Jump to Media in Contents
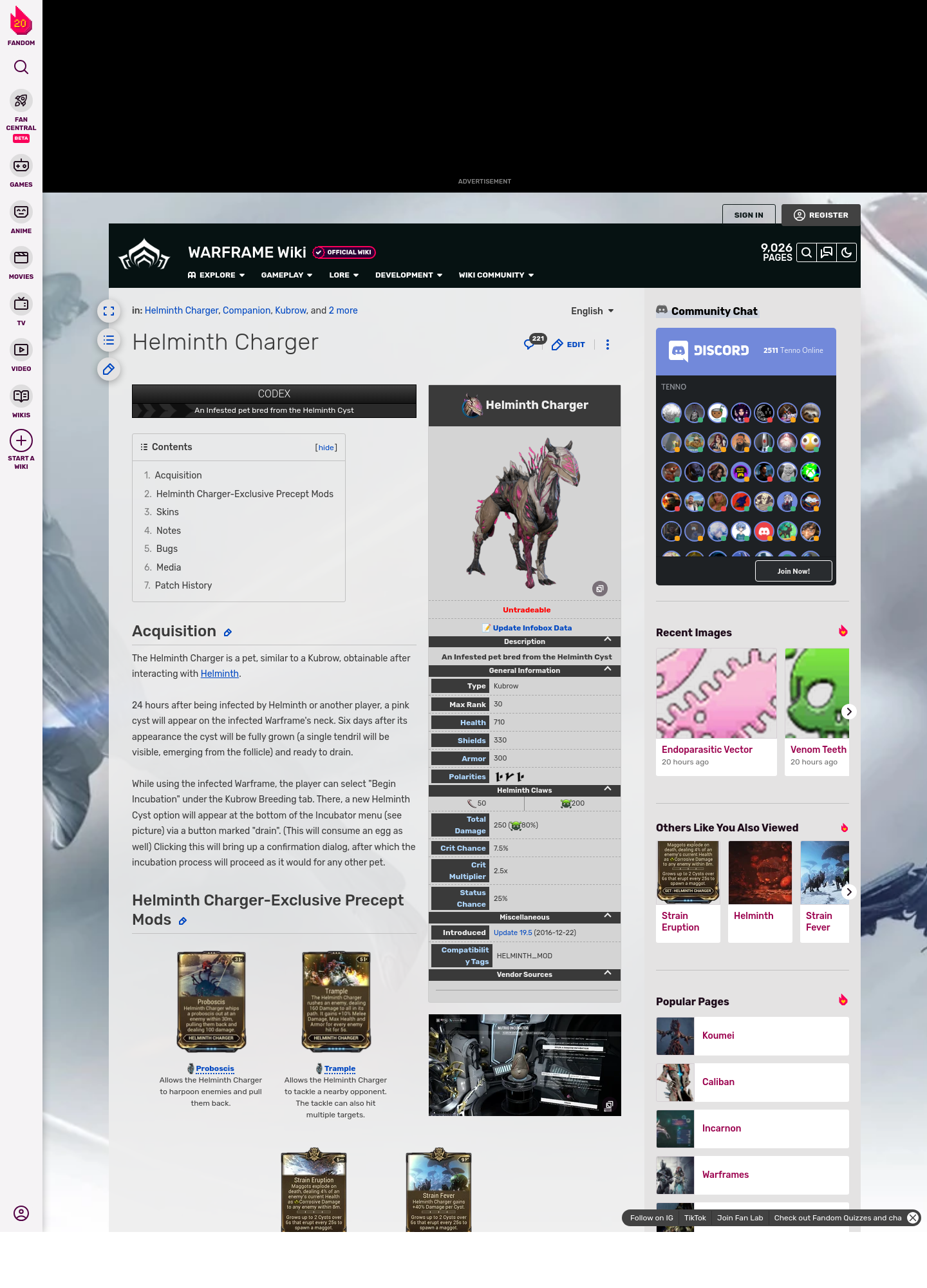927x1288 pixels. [169, 567]
